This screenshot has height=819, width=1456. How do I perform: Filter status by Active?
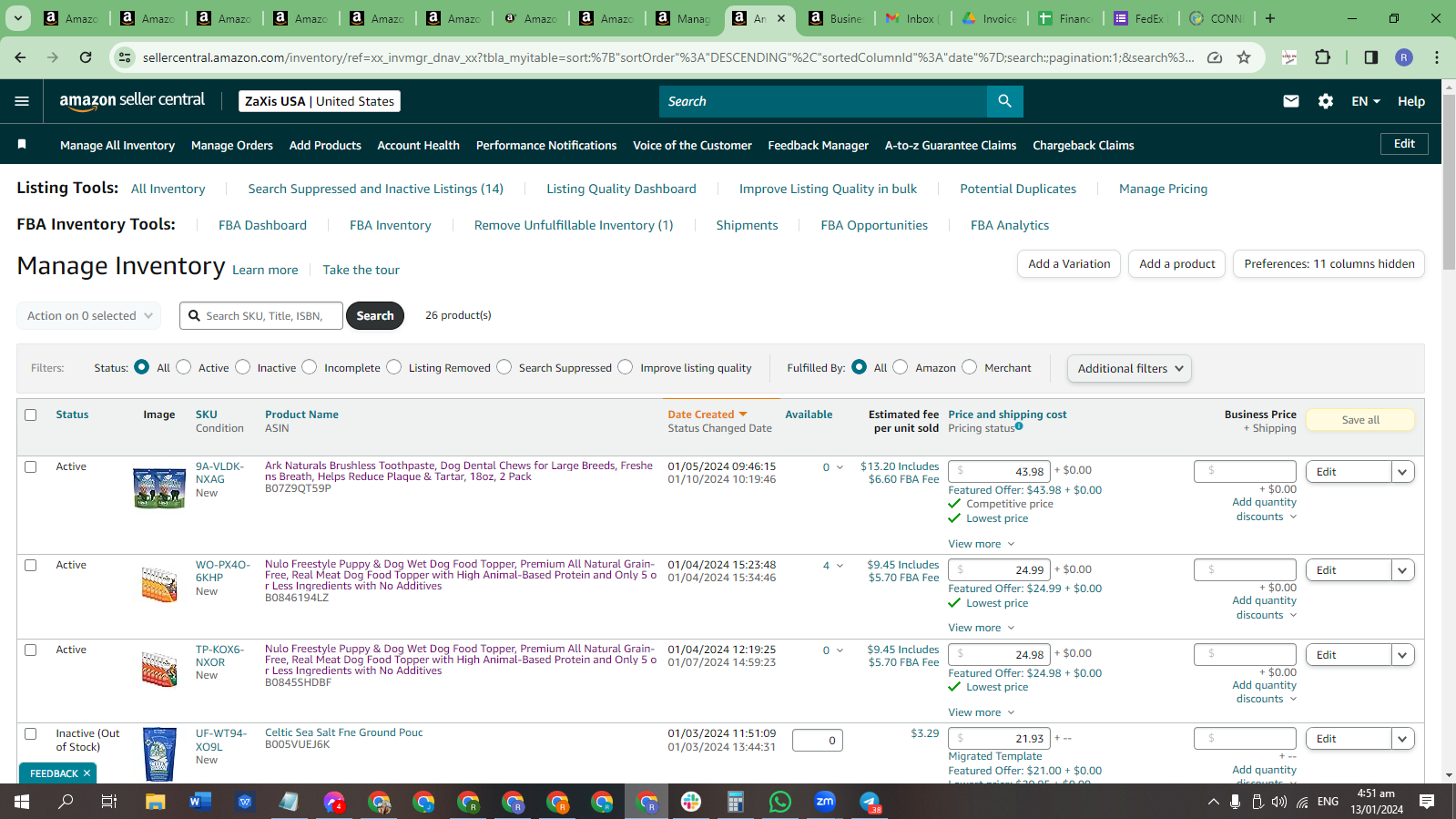[184, 367]
